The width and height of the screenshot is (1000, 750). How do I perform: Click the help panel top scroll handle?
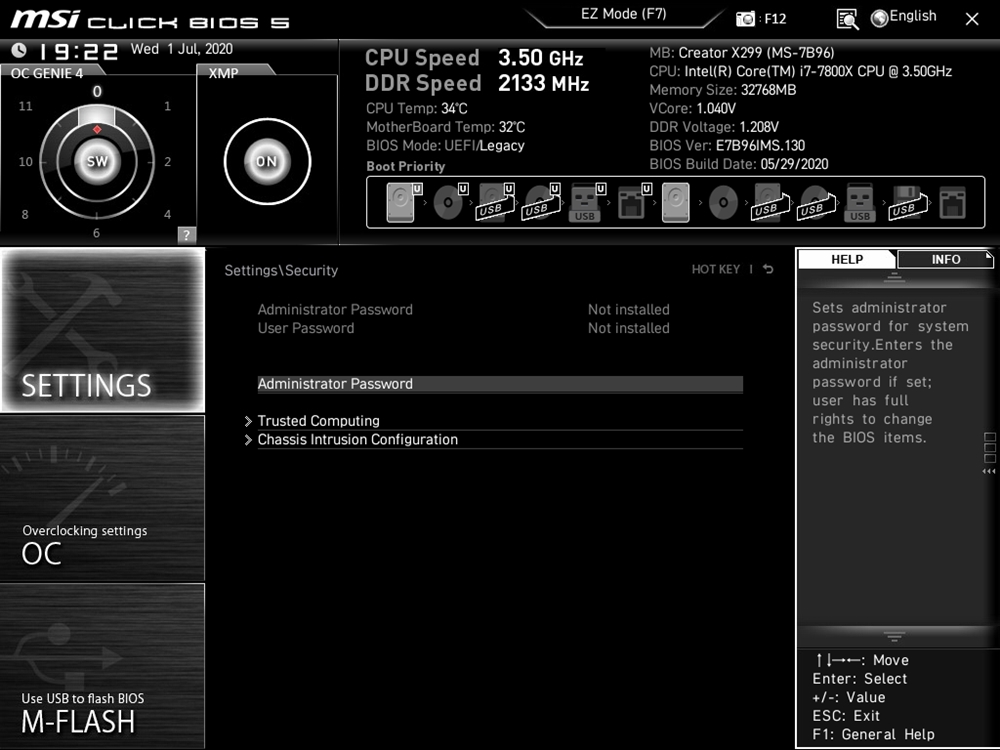893,277
